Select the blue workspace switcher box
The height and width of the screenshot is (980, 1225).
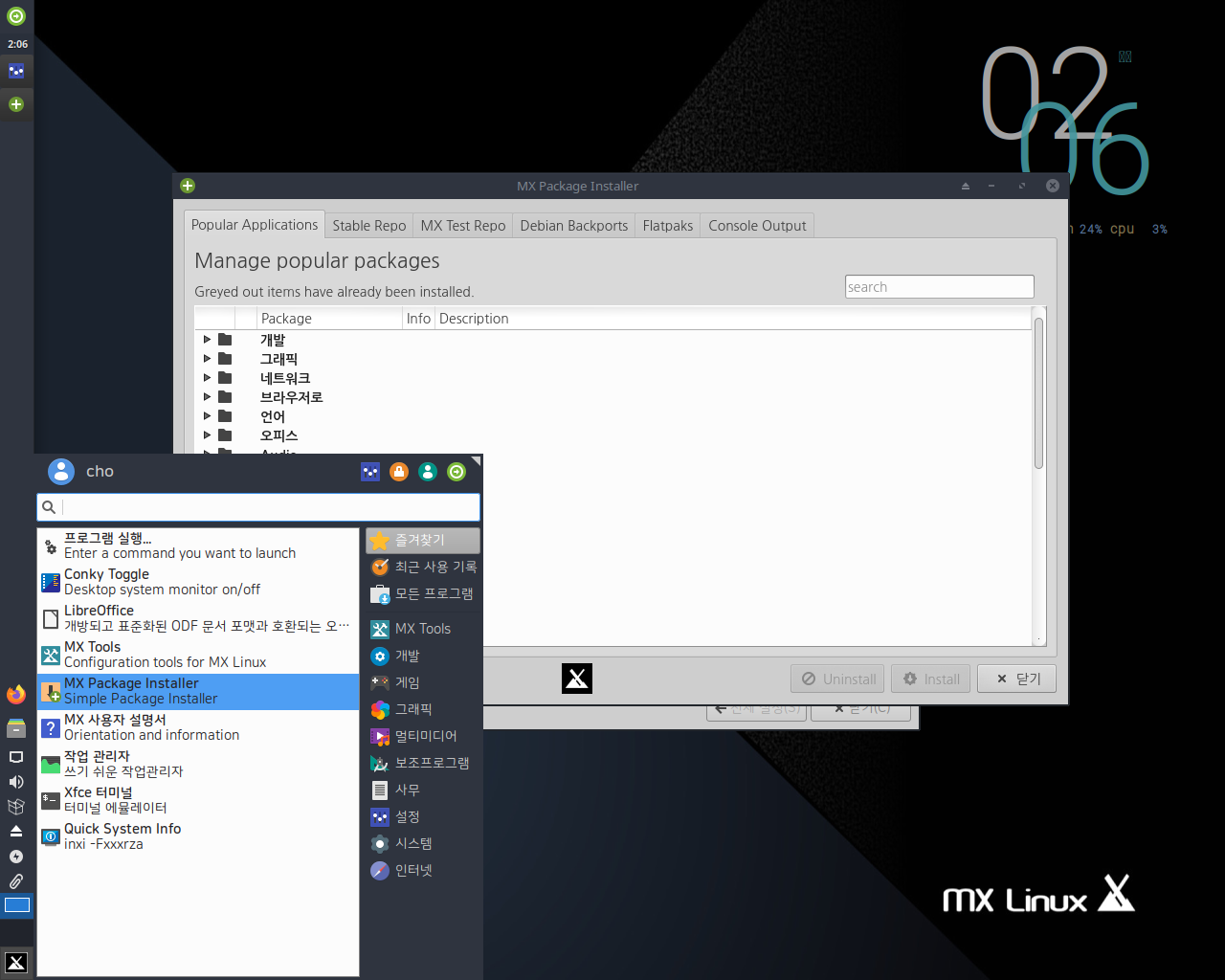[x=17, y=905]
